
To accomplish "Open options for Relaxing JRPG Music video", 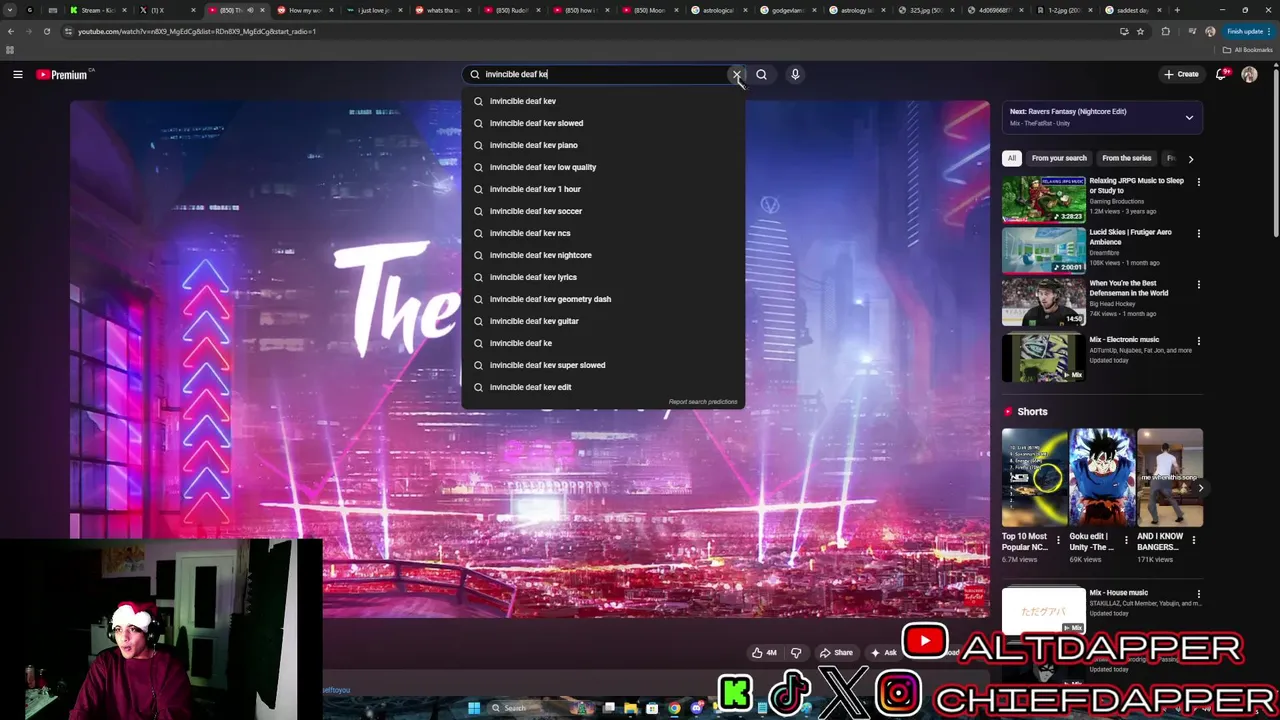I will click(1198, 182).
